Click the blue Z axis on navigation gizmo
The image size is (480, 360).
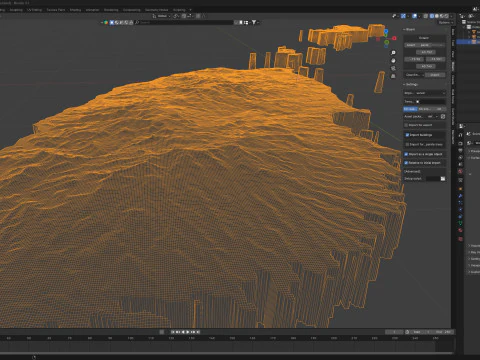click(x=386, y=31)
